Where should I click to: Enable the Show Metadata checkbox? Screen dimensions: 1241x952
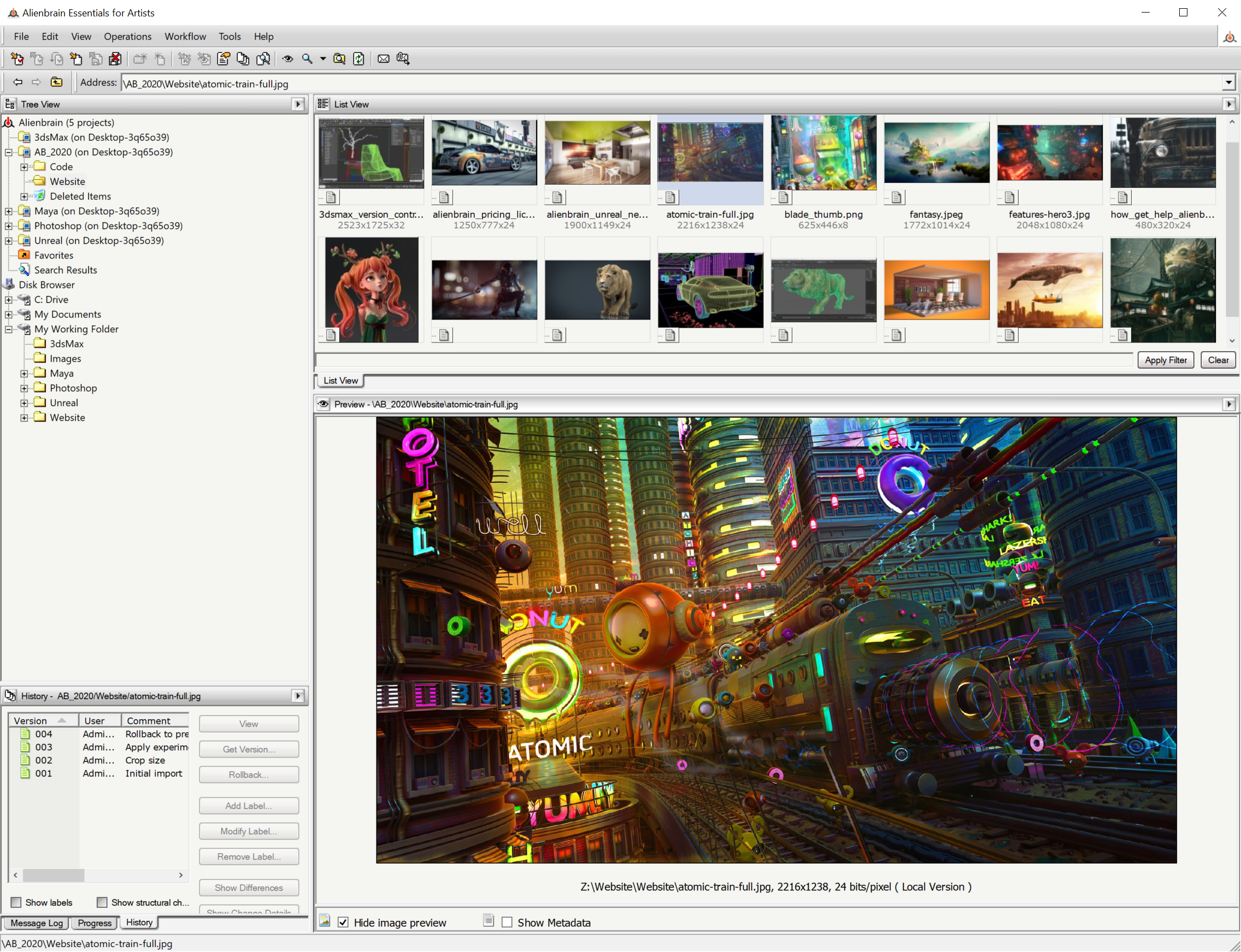[507, 922]
